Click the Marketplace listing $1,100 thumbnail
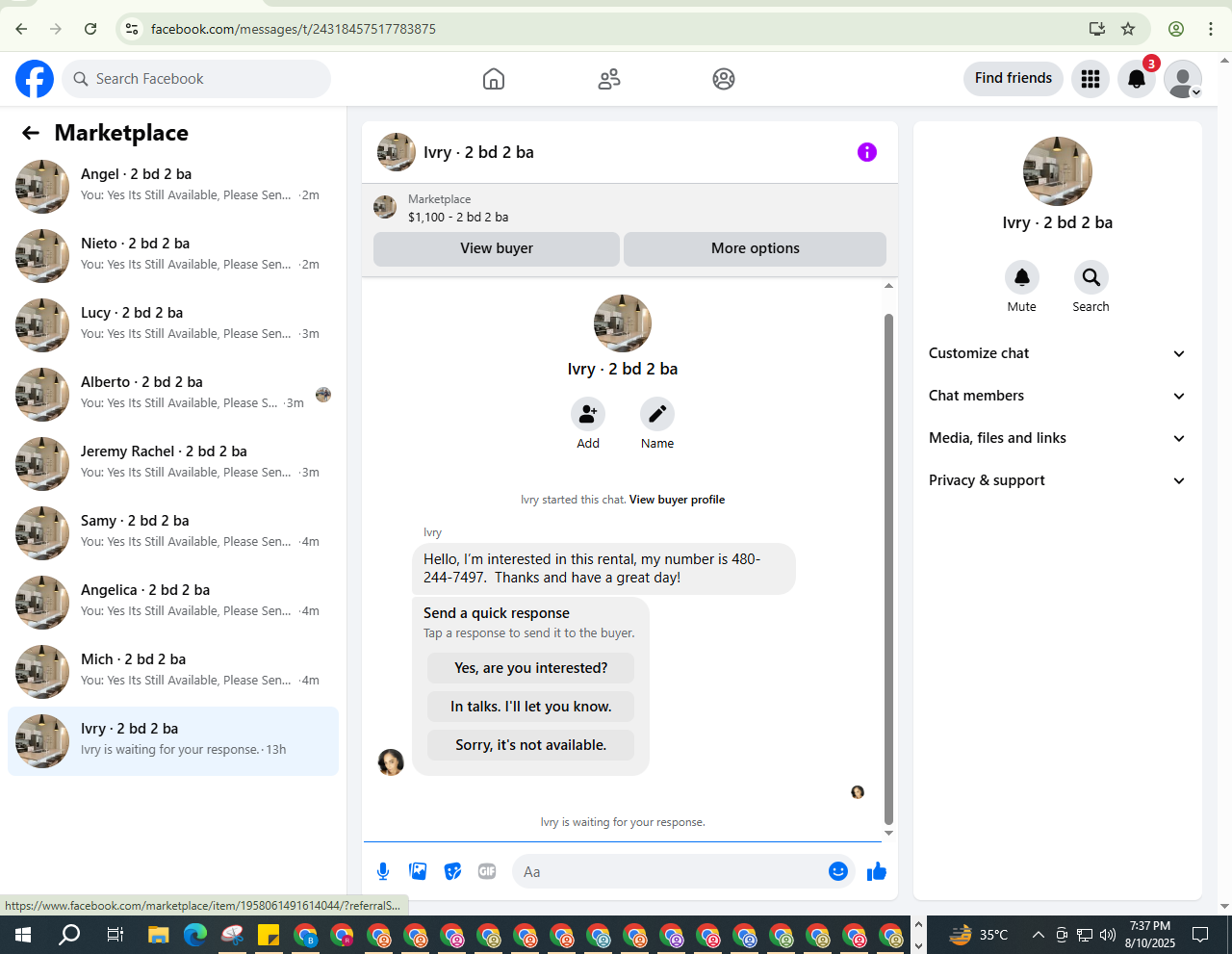 [x=385, y=207]
